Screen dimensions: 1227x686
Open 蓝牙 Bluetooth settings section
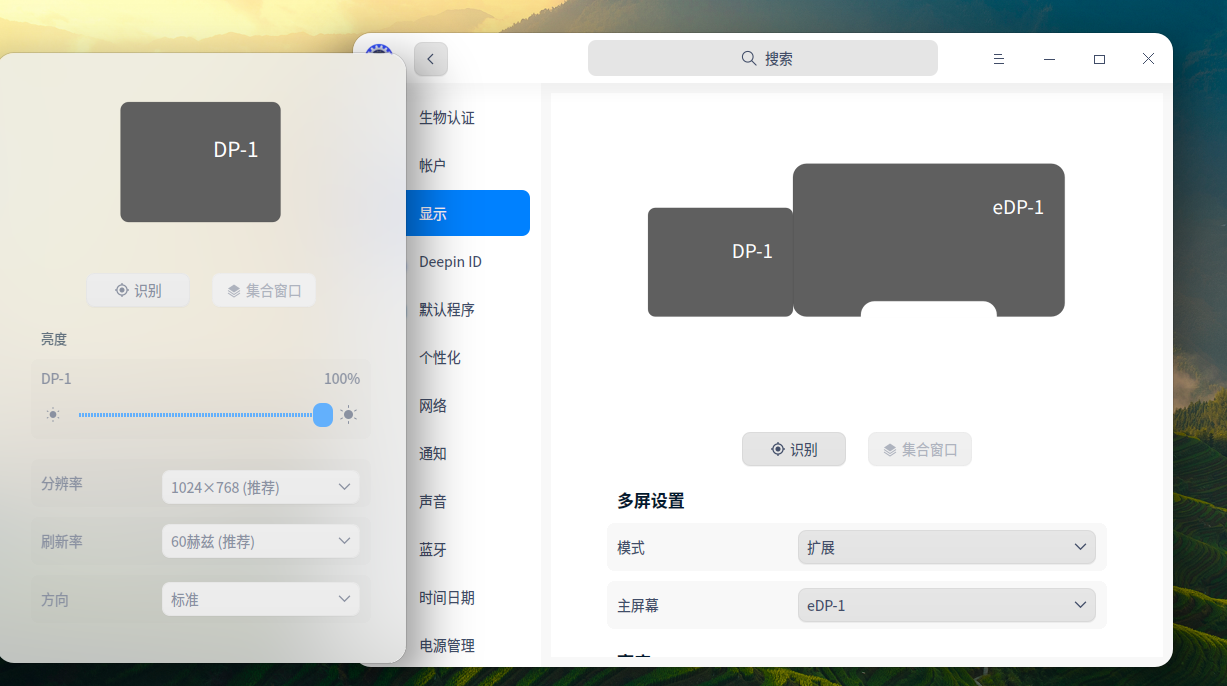pos(433,549)
